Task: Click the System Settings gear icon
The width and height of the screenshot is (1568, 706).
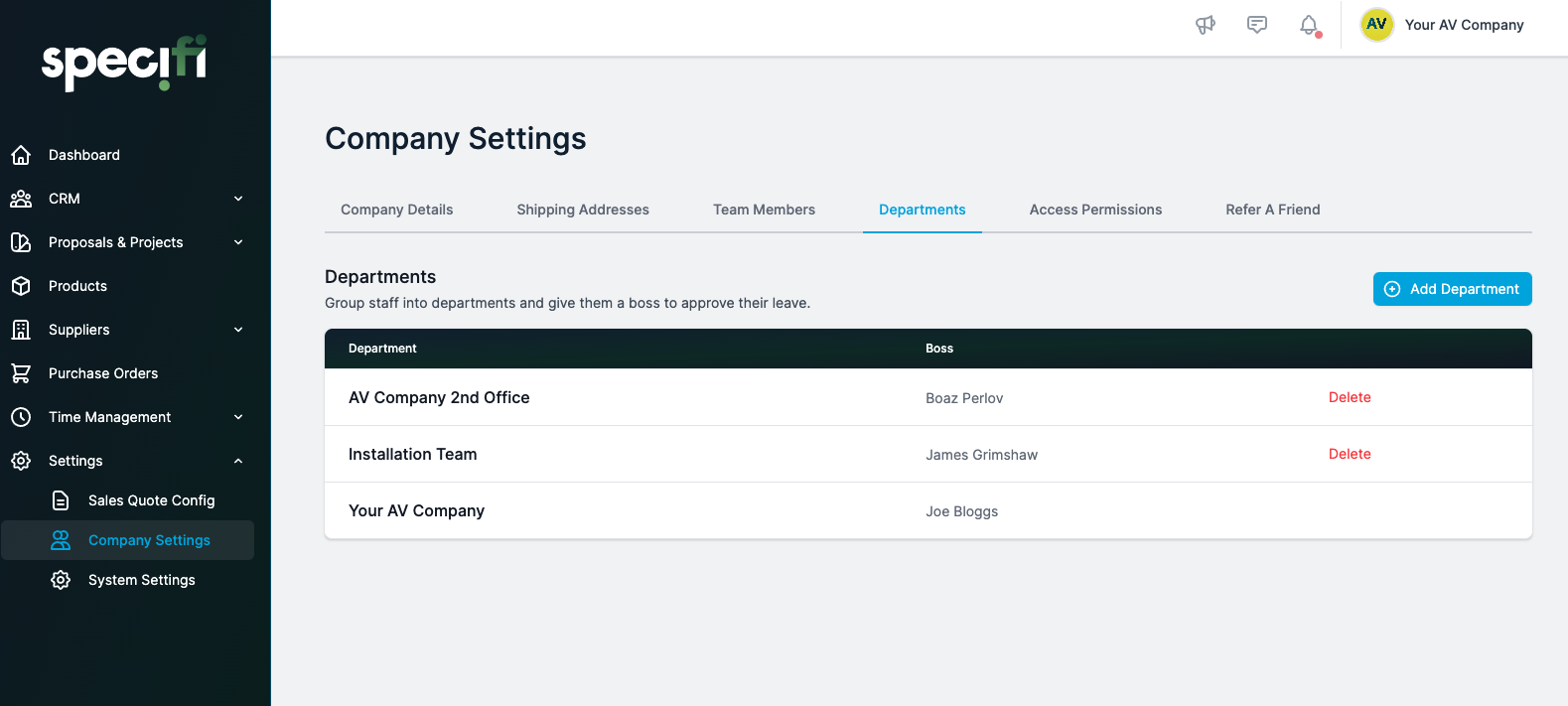Action: (x=61, y=580)
